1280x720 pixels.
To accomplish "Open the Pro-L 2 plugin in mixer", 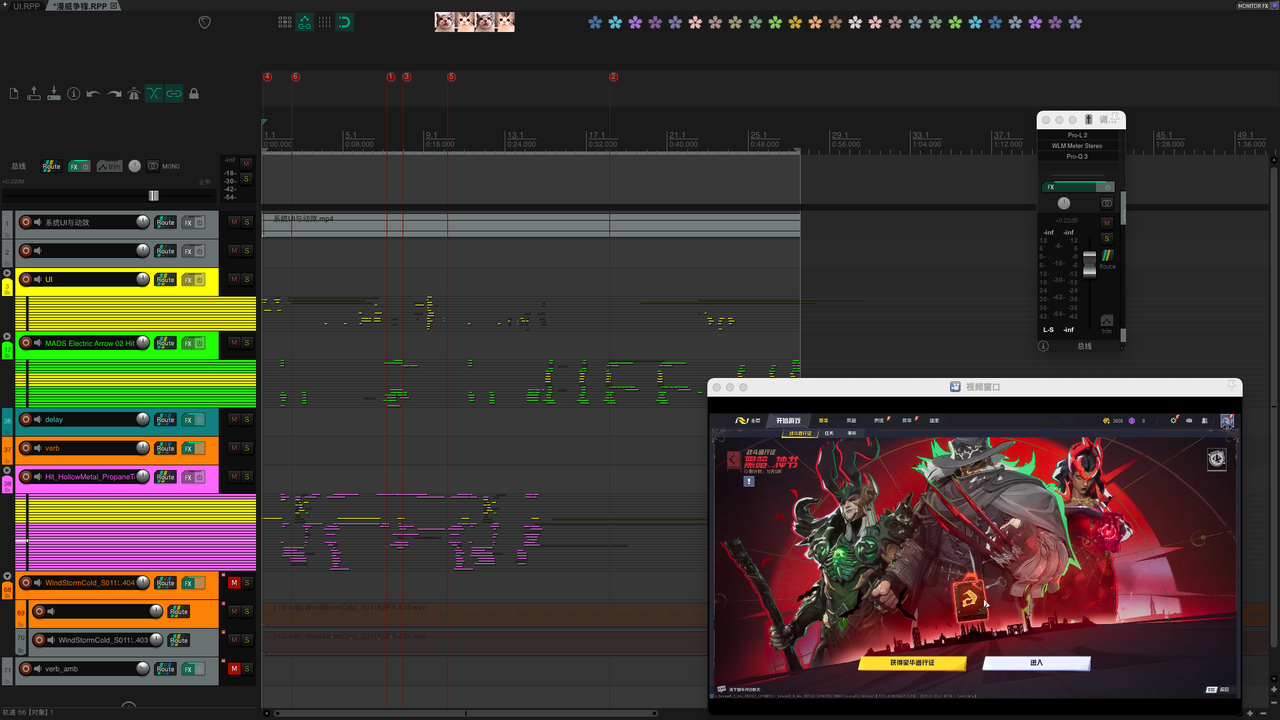I will pos(1077,135).
